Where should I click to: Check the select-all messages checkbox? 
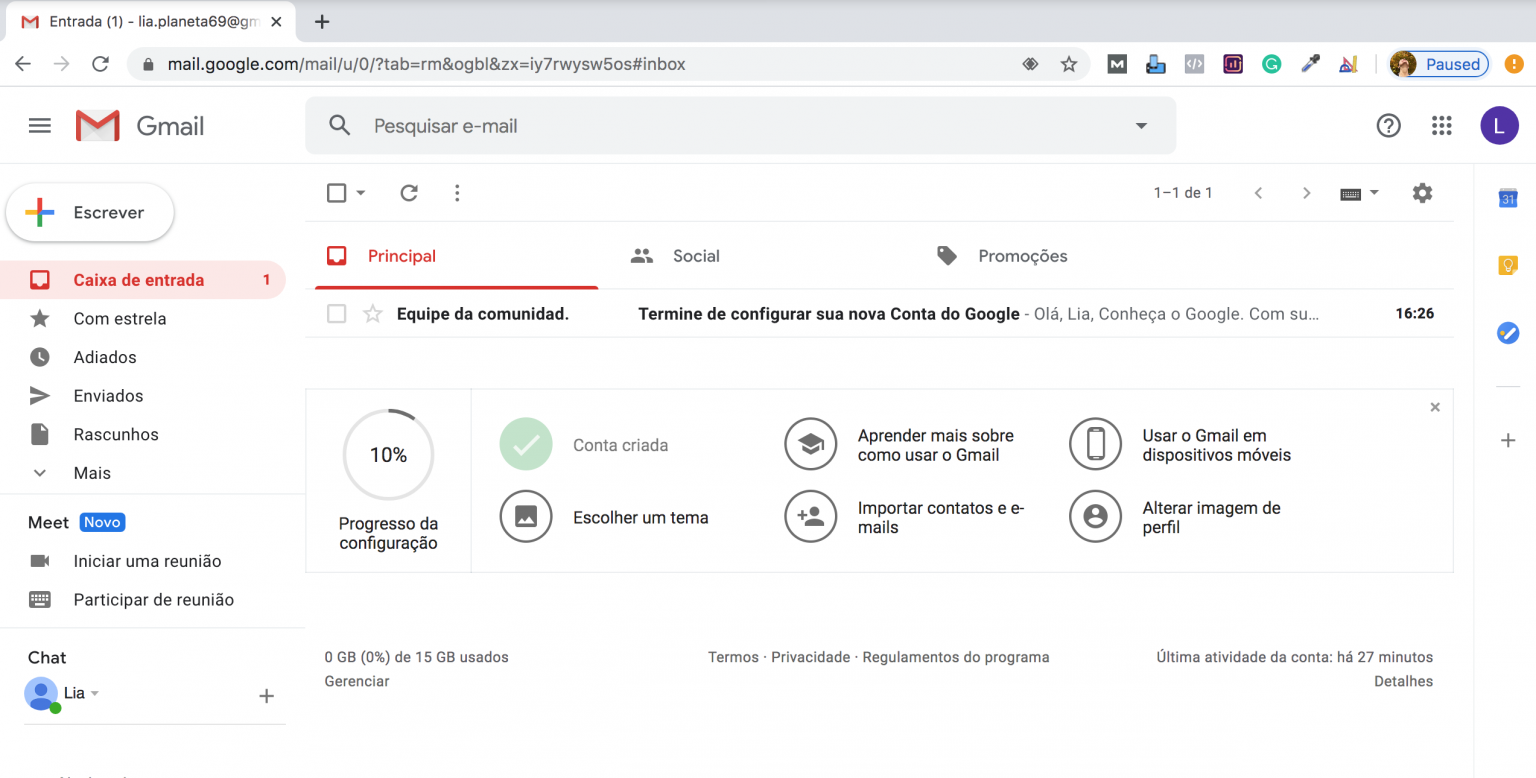pyautogui.click(x=336, y=192)
